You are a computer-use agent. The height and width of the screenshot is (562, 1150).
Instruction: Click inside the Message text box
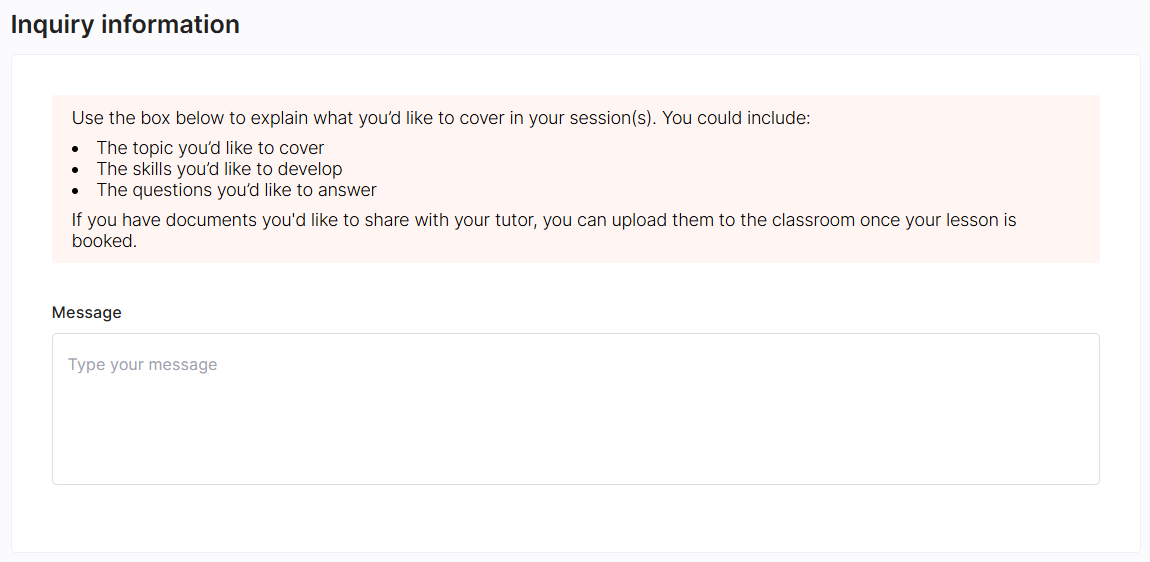pyautogui.click(x=575, y=420)
